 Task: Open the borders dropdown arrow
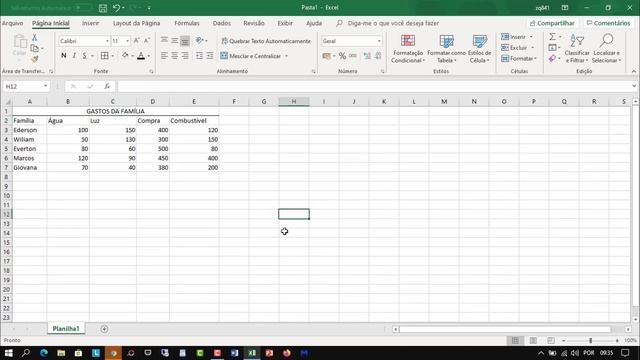click(x=112, y=56)
